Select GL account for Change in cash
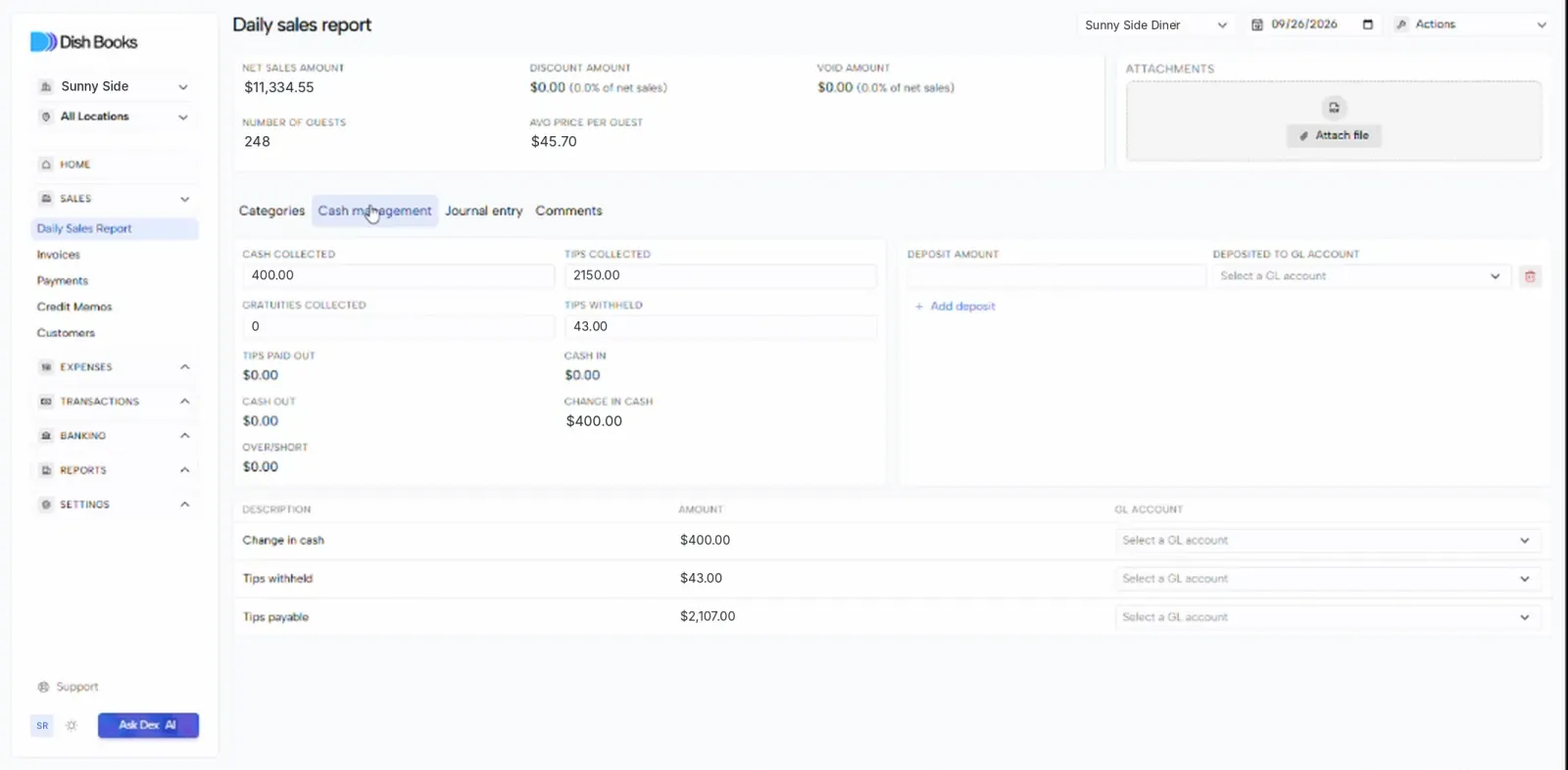1568x770 pixels. point(1327,541)
